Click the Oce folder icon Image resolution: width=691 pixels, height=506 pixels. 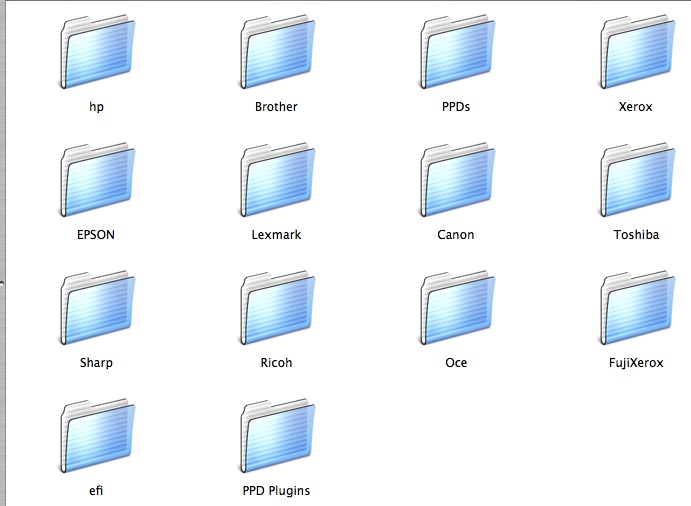point(457,308)
